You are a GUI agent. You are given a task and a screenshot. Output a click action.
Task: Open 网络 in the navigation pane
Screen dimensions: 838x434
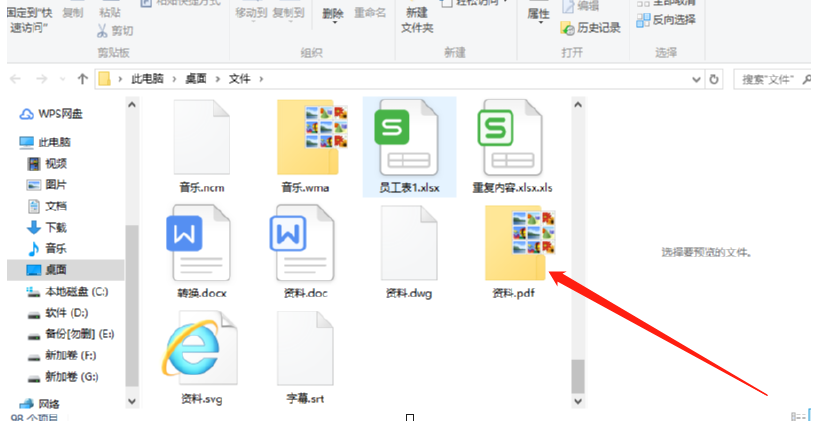[x=40, y=404]
